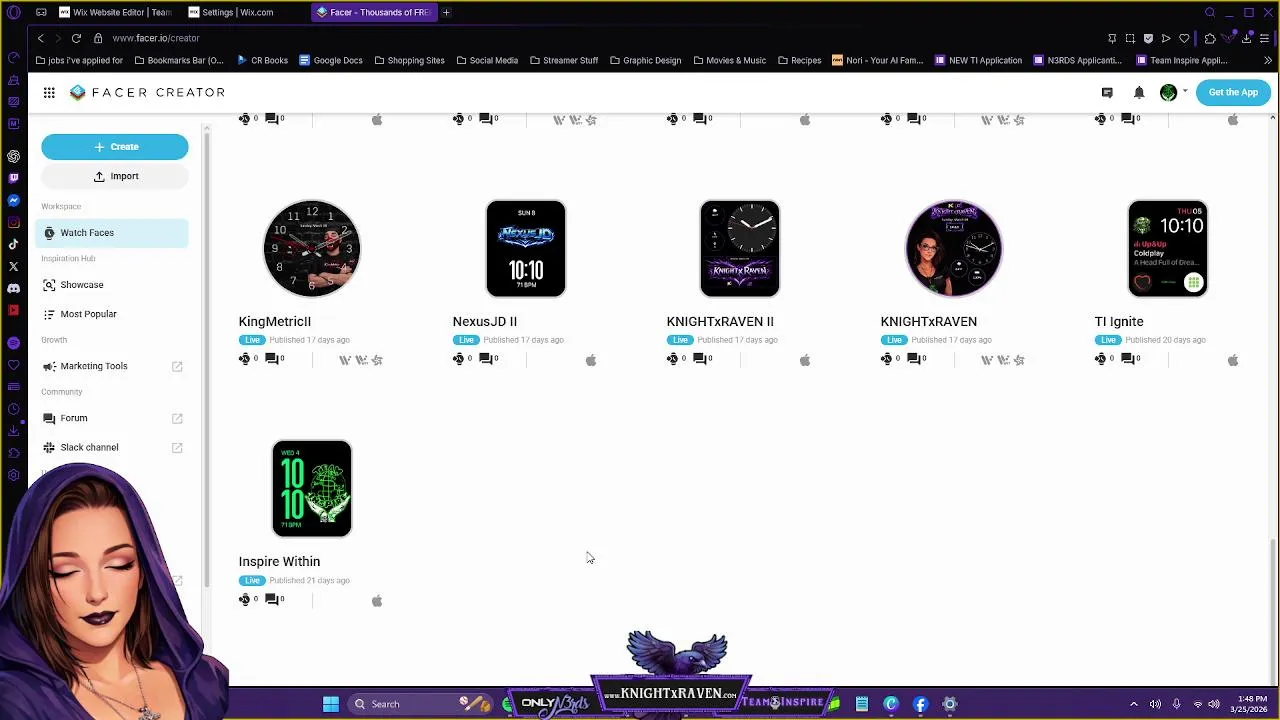Open a new browser tab
This screenshot has height=720, width=1280.
(x=446, y=12)
